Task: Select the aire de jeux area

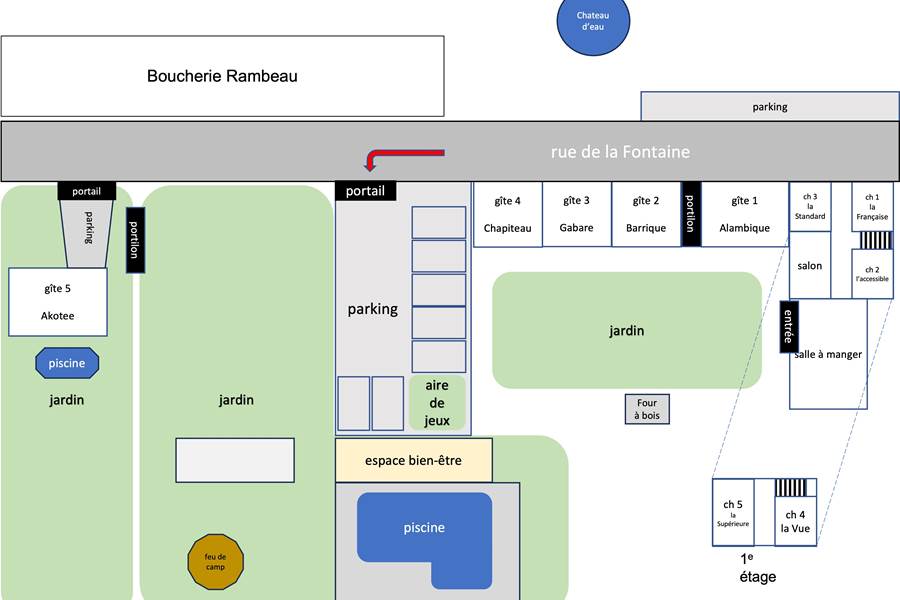Action: click(x=437, y=403)
